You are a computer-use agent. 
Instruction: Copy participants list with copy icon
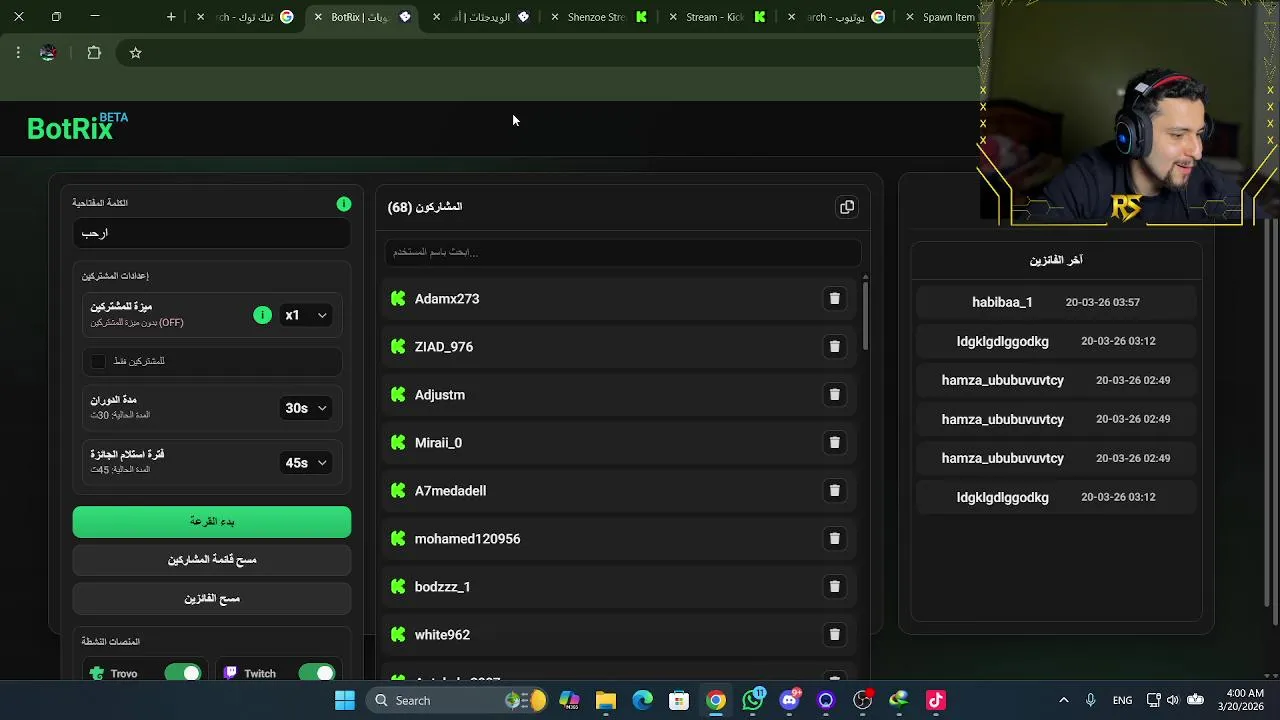pyautogui.click(x=847, y=207)
